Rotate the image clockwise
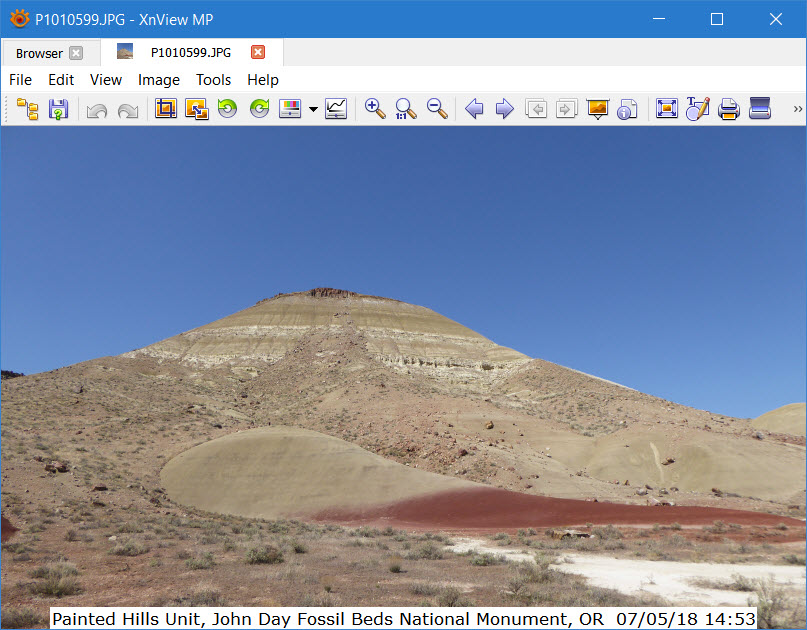 [259, 109]
